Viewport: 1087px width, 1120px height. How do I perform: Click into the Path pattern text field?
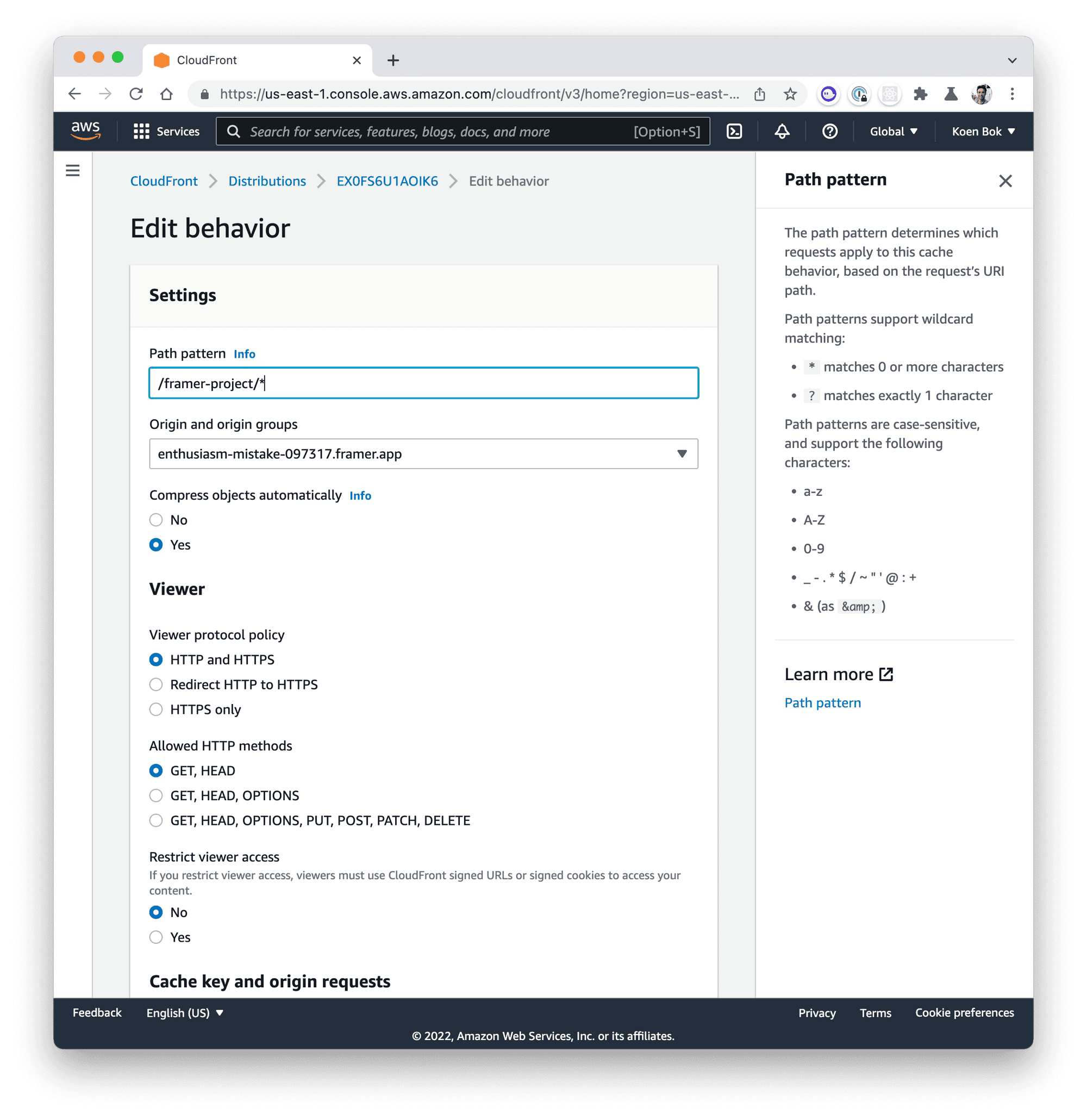click(x=423, y=383)
